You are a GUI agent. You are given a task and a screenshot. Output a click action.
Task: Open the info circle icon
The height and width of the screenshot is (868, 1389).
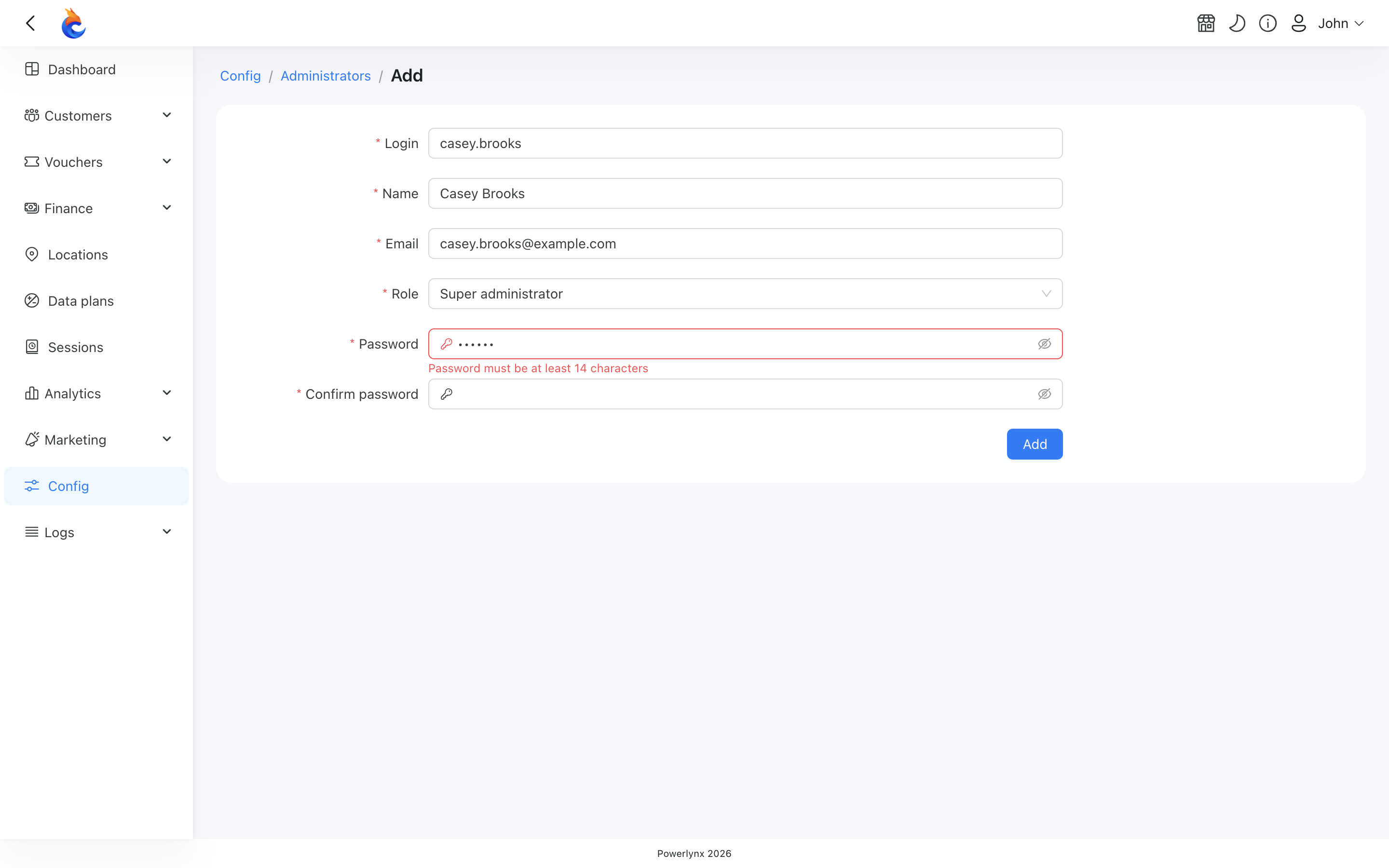(1268, 23)
